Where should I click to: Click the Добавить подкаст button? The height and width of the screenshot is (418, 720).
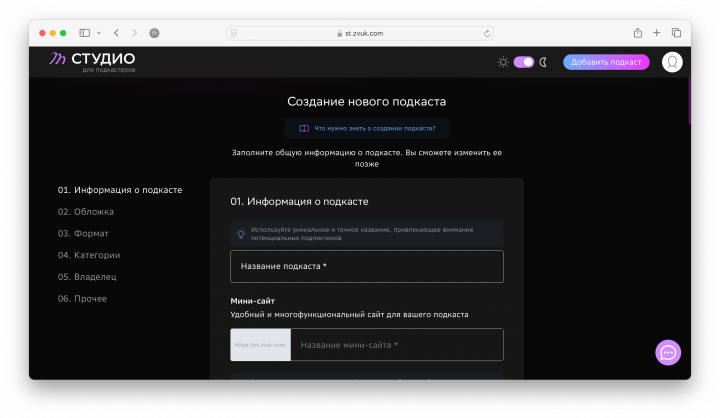pos(606,62)
